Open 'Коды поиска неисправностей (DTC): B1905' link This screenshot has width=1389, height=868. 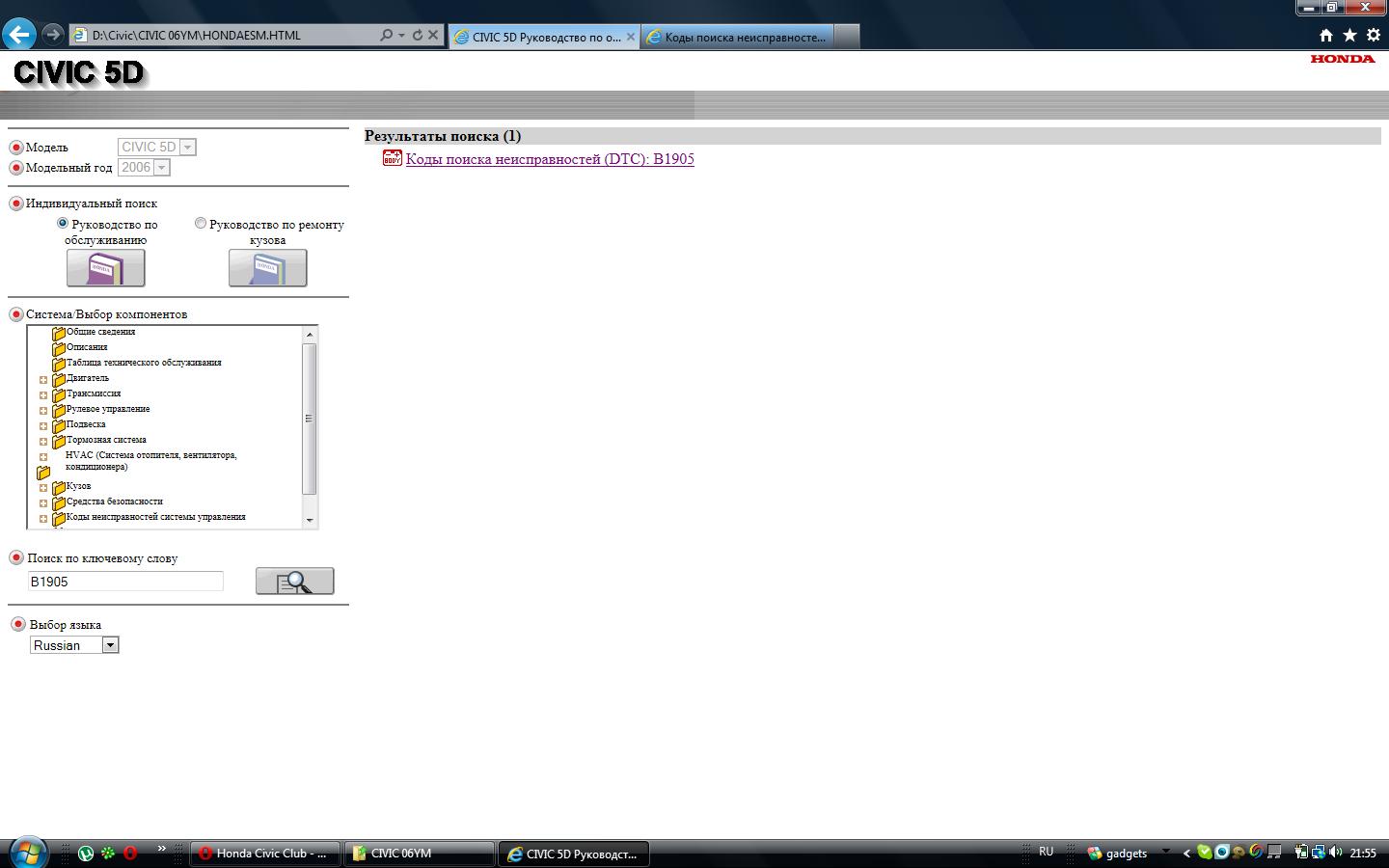click(x=550, y=159)
